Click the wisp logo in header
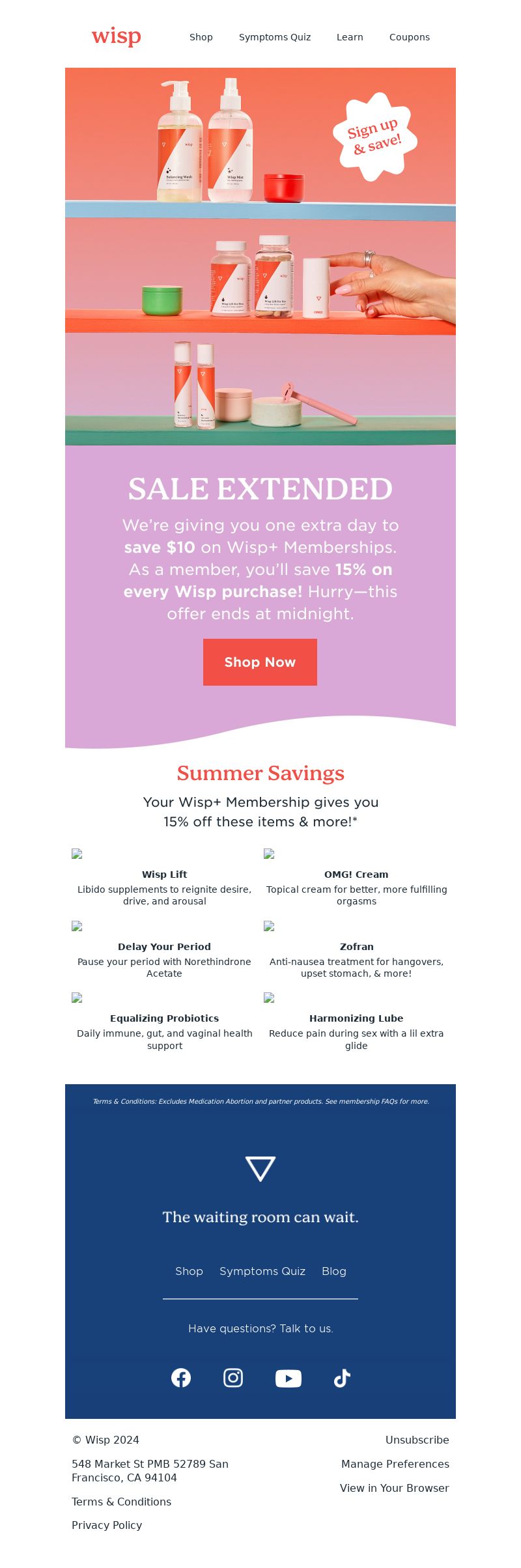521x1568 pixels. point(117,36)
